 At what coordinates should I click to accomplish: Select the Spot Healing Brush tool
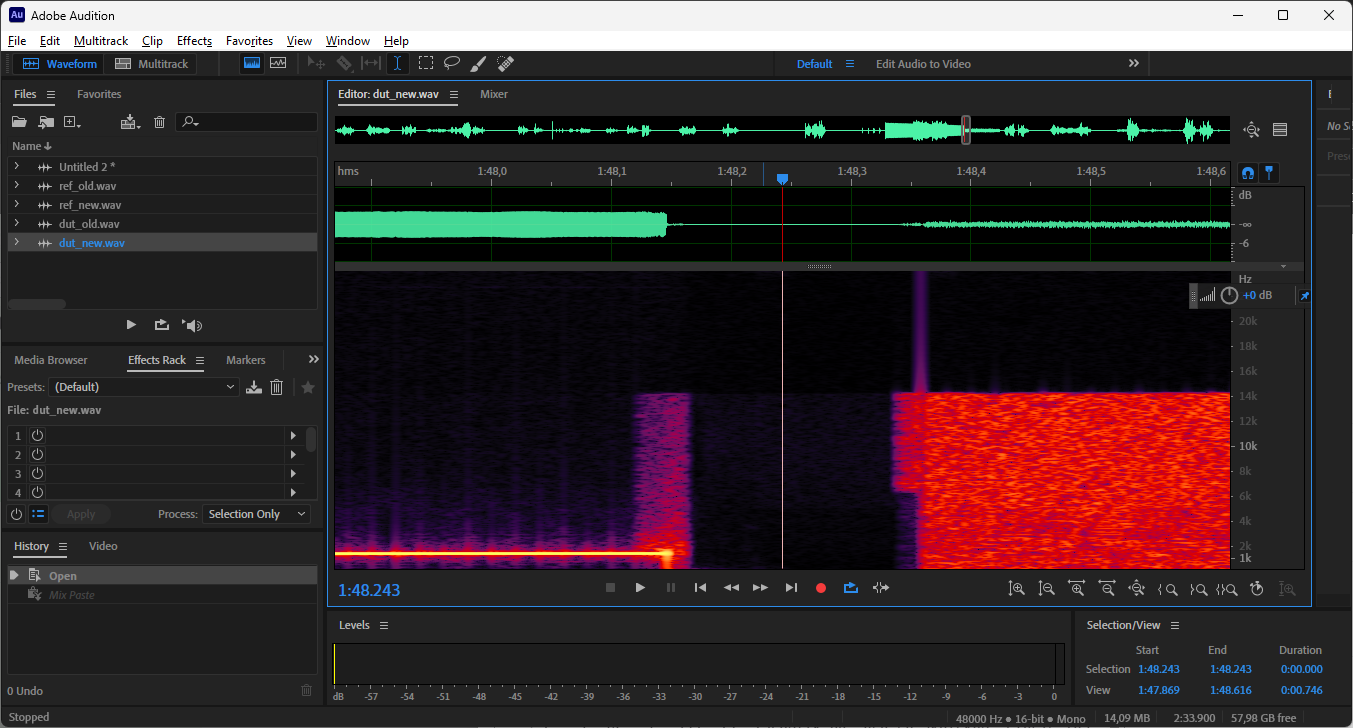506,63
